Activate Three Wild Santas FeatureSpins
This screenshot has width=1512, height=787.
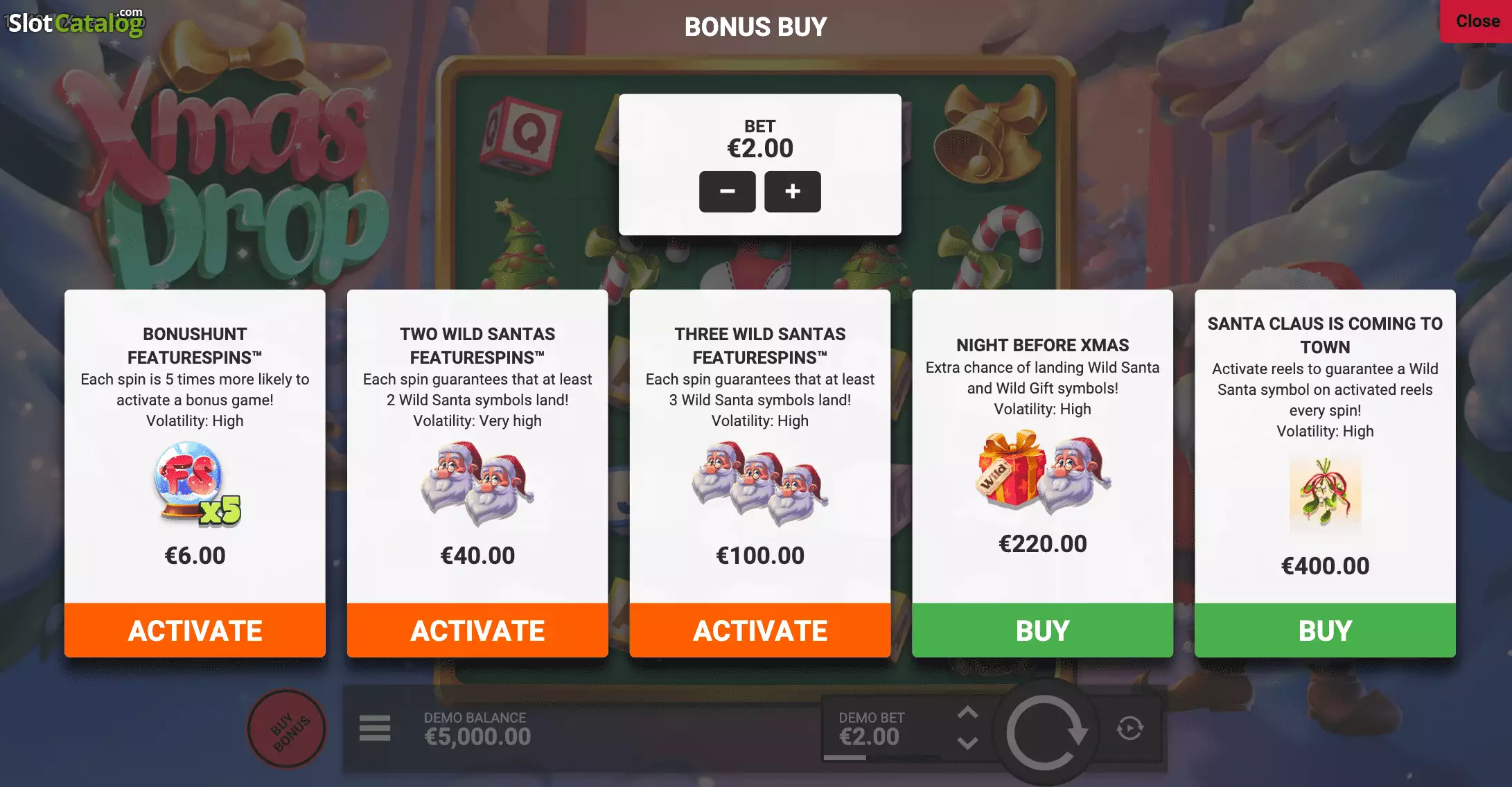(x=760, y=630)
